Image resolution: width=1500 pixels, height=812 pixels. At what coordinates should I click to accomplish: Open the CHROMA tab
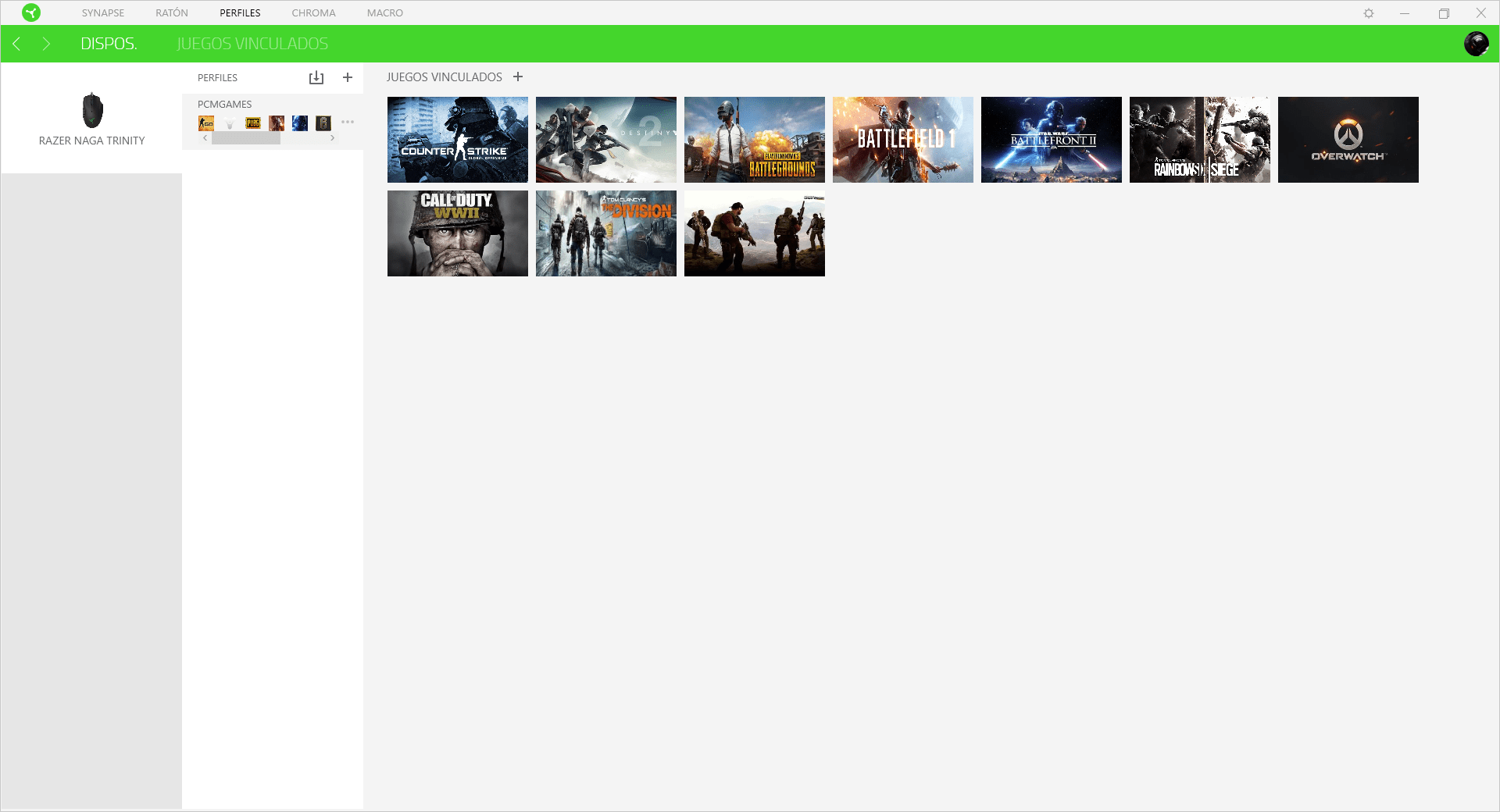[x=313, y=13]
